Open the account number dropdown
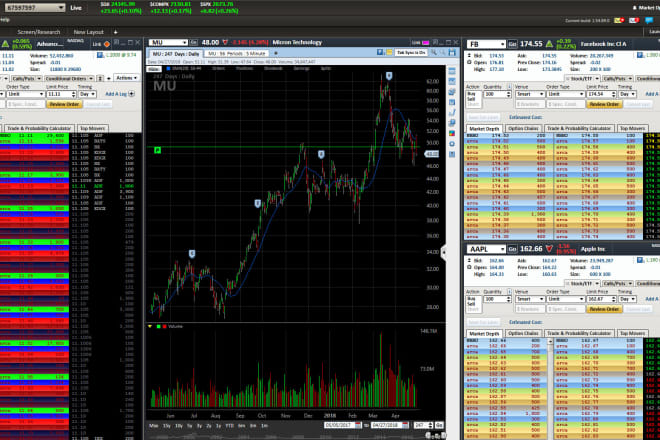The image size is (660, 440). 61,8
